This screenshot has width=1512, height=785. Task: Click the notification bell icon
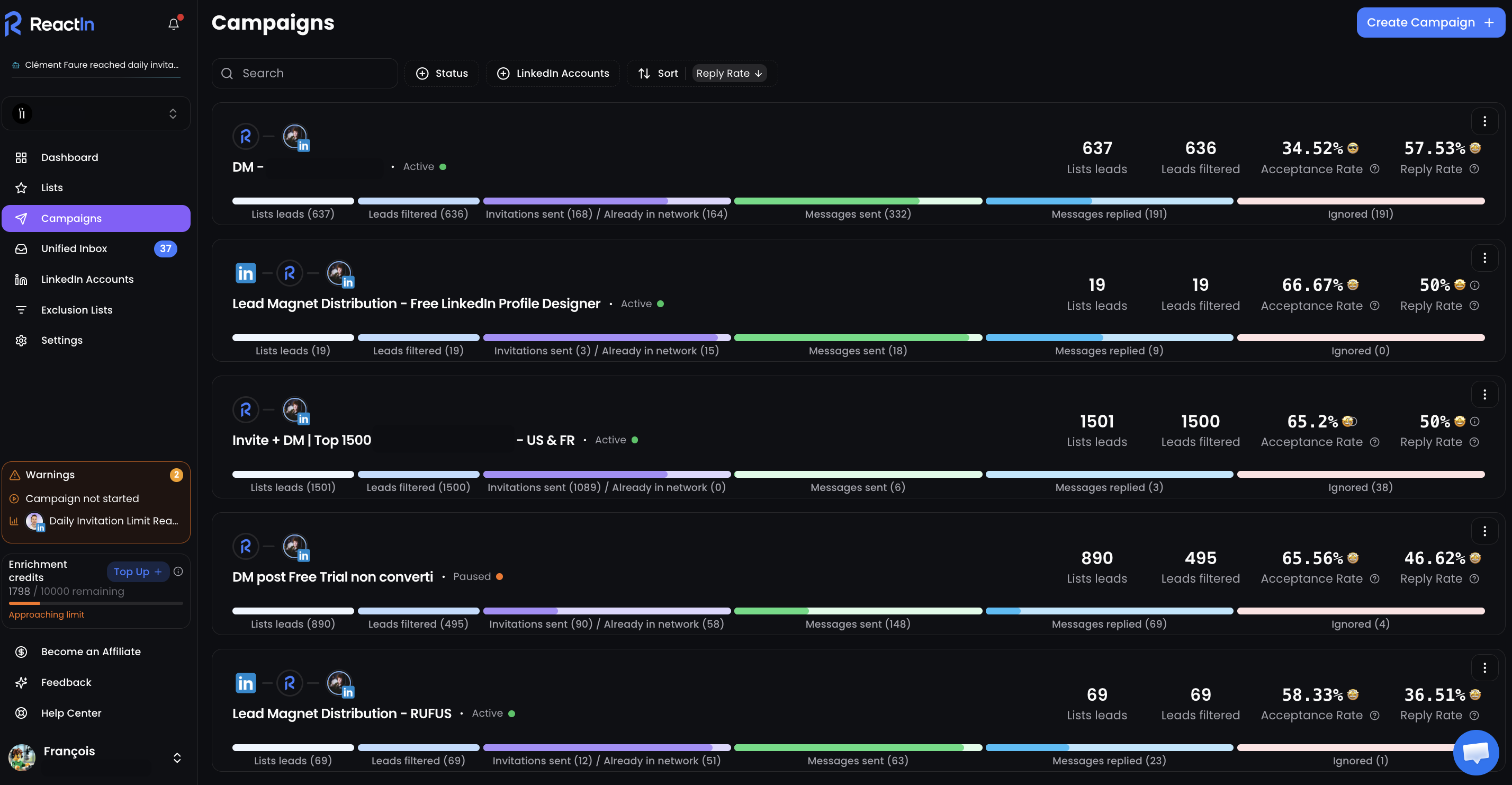(x=173, y=24)
